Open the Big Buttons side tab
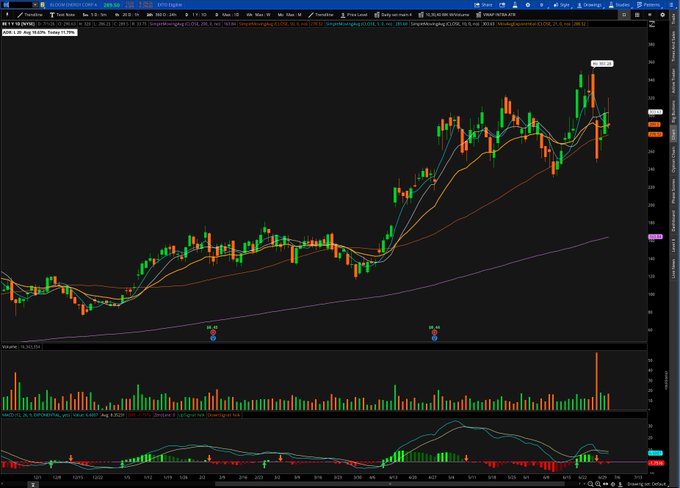This screenshot has height=488, width=680. [x=673, y=111]
